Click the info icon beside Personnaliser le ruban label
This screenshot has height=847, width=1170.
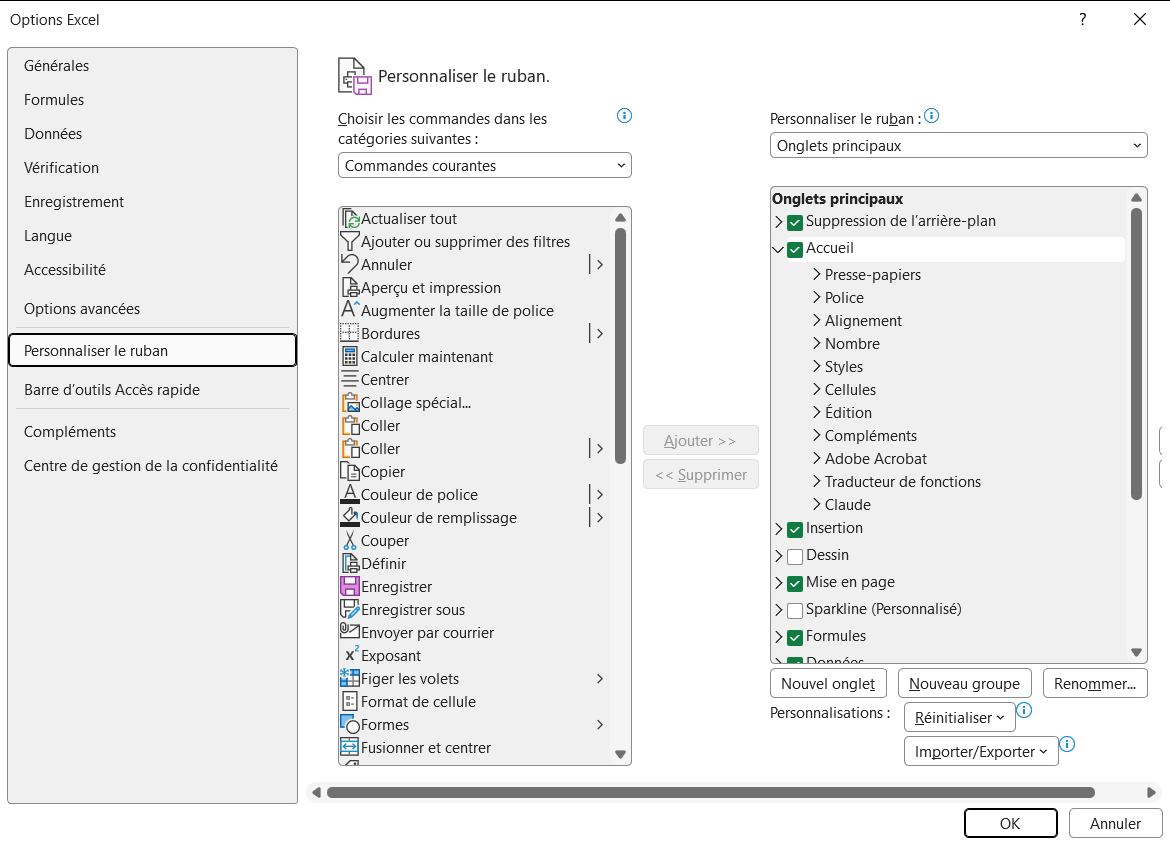click(x=931, y=116)
